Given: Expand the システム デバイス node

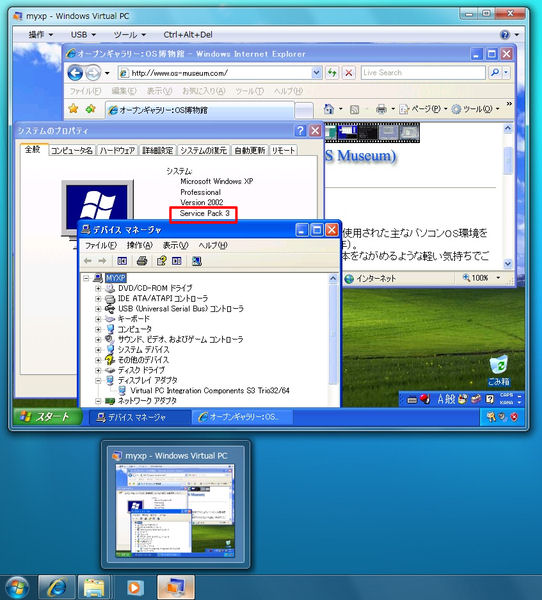Looking at the screenshot, I should point(98,350).
